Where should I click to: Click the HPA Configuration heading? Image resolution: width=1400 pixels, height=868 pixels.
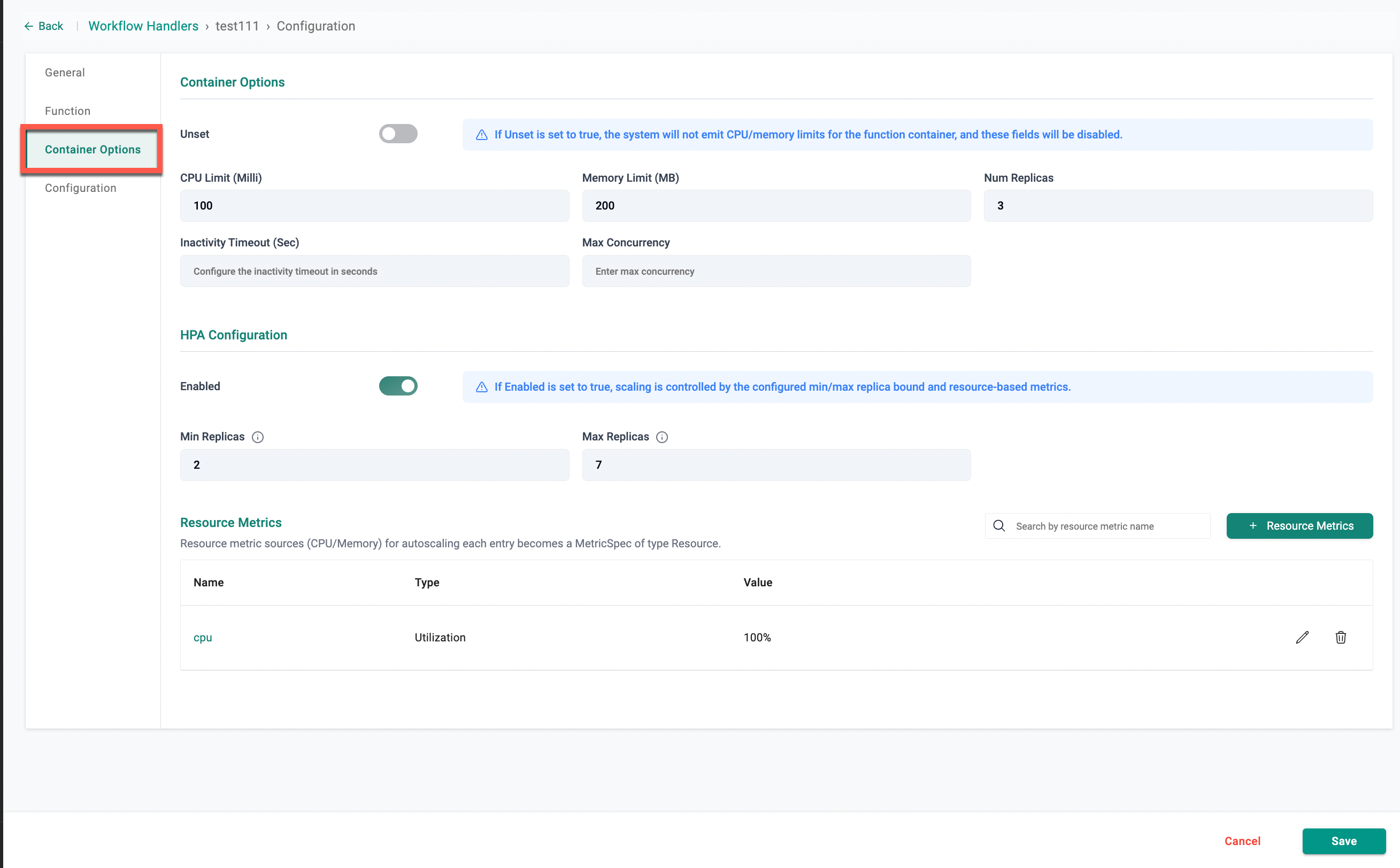[x=234, y=335]
